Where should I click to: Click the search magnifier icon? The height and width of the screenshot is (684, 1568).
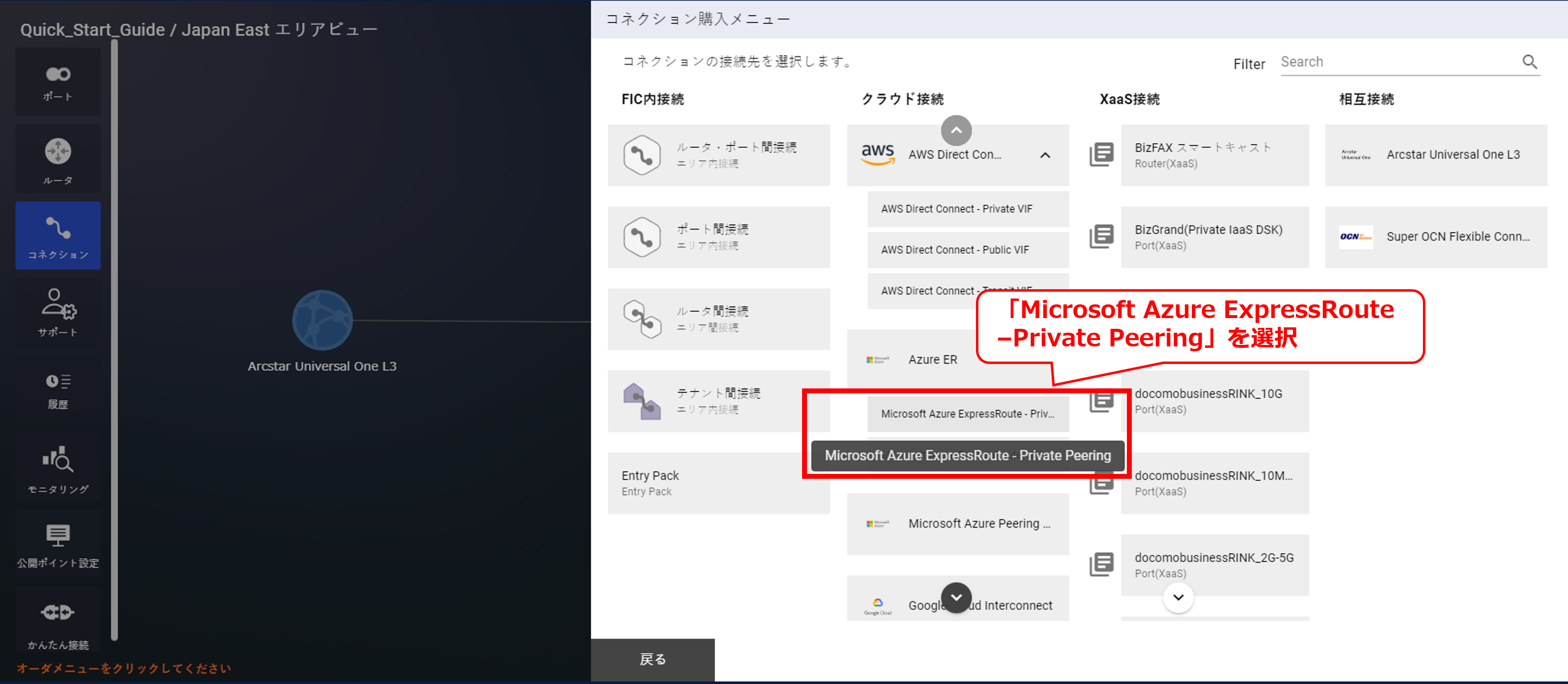tap(1529, 62)
